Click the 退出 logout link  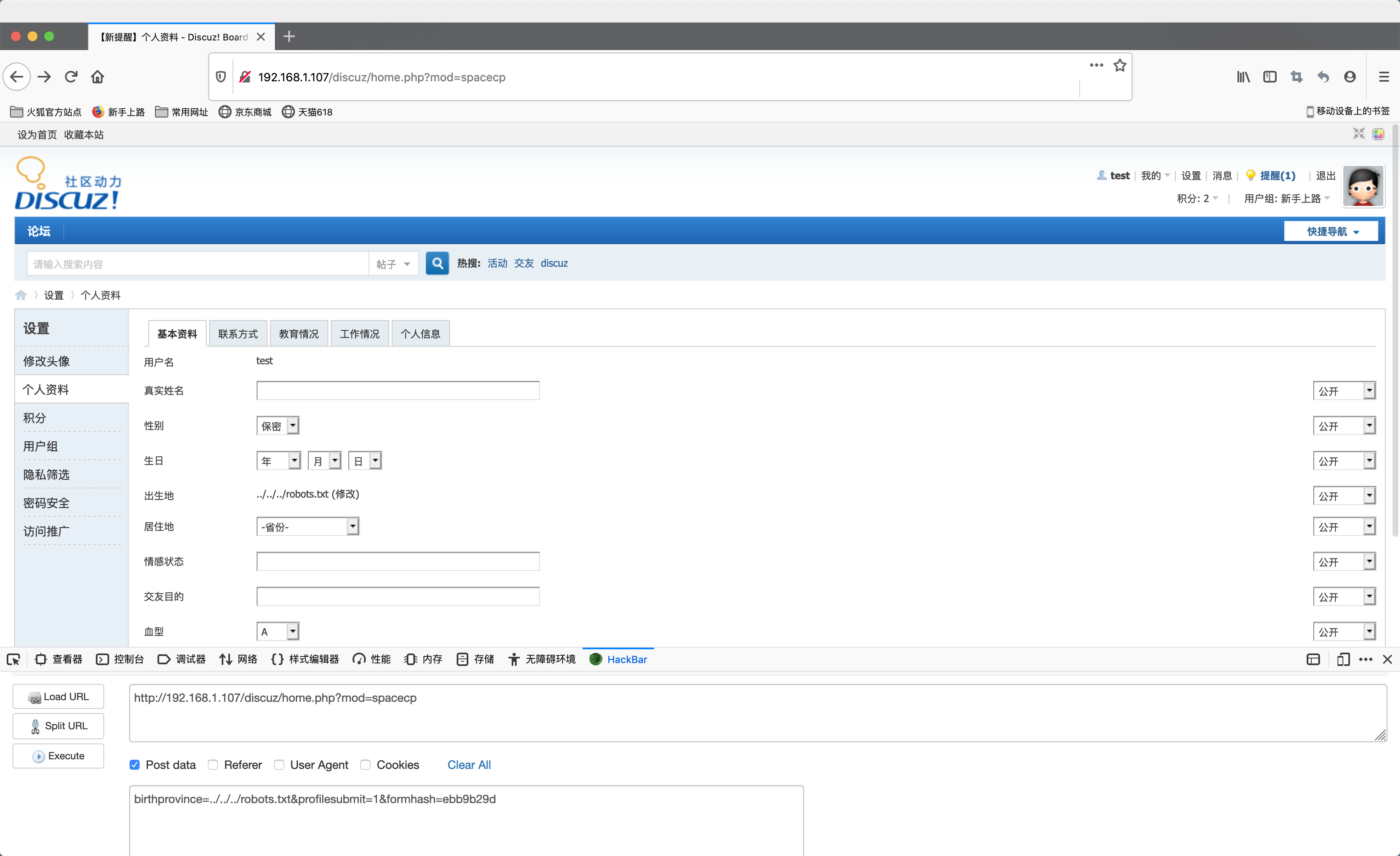point(1325,175)
